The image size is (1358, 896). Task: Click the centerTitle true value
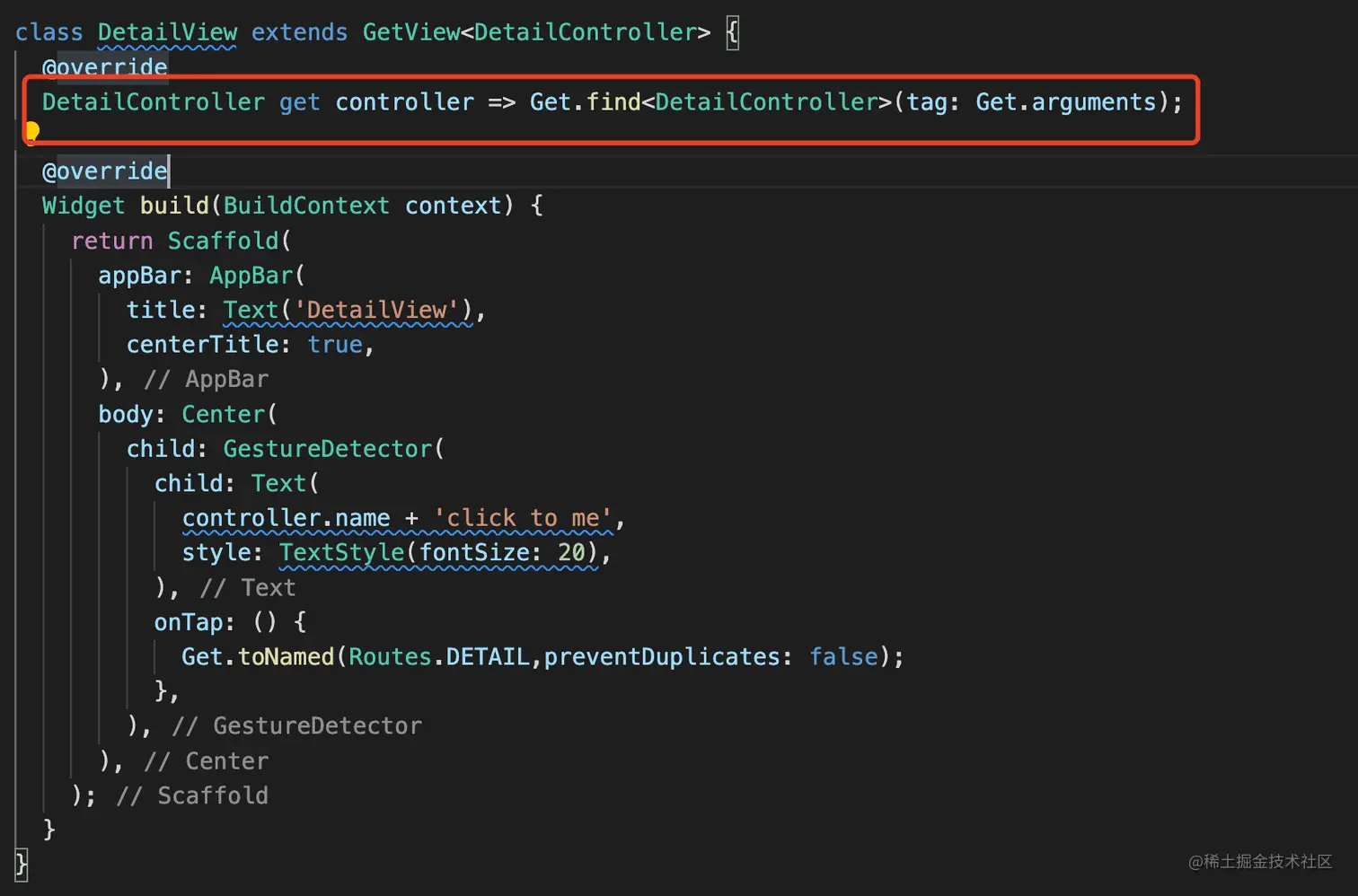(x=335, y=345)
